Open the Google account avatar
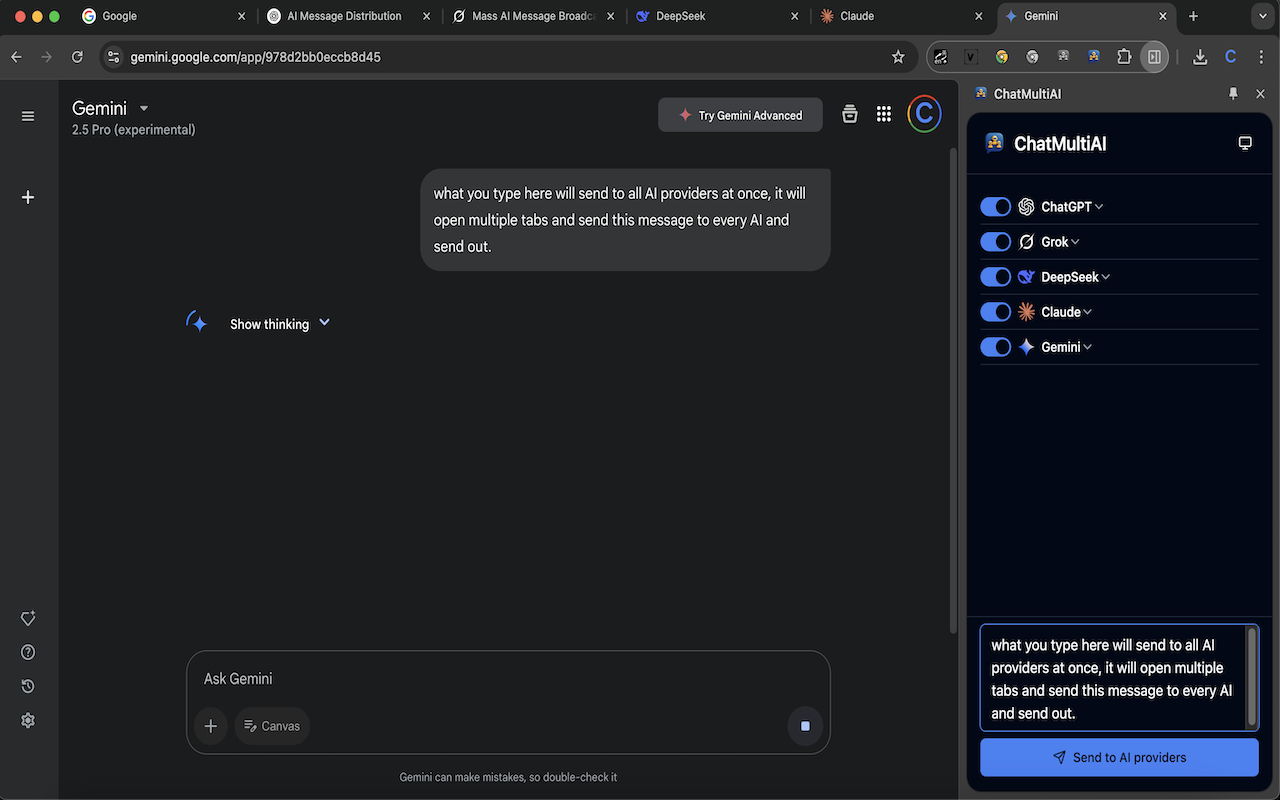 pos(924,114)
